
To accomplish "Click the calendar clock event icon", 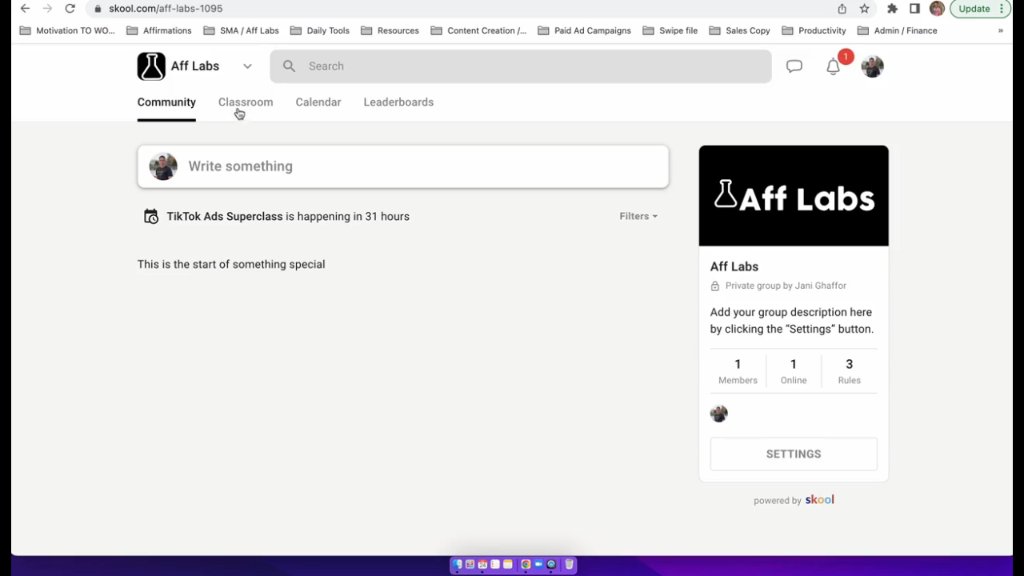I will coord(151,216).
